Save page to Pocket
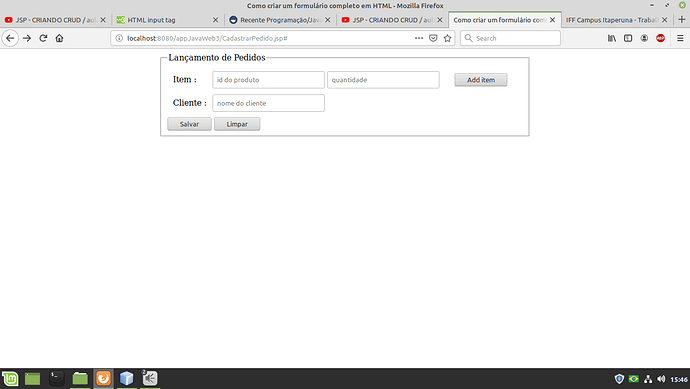This screenshot has width=690, height=389. coord(433,38)
